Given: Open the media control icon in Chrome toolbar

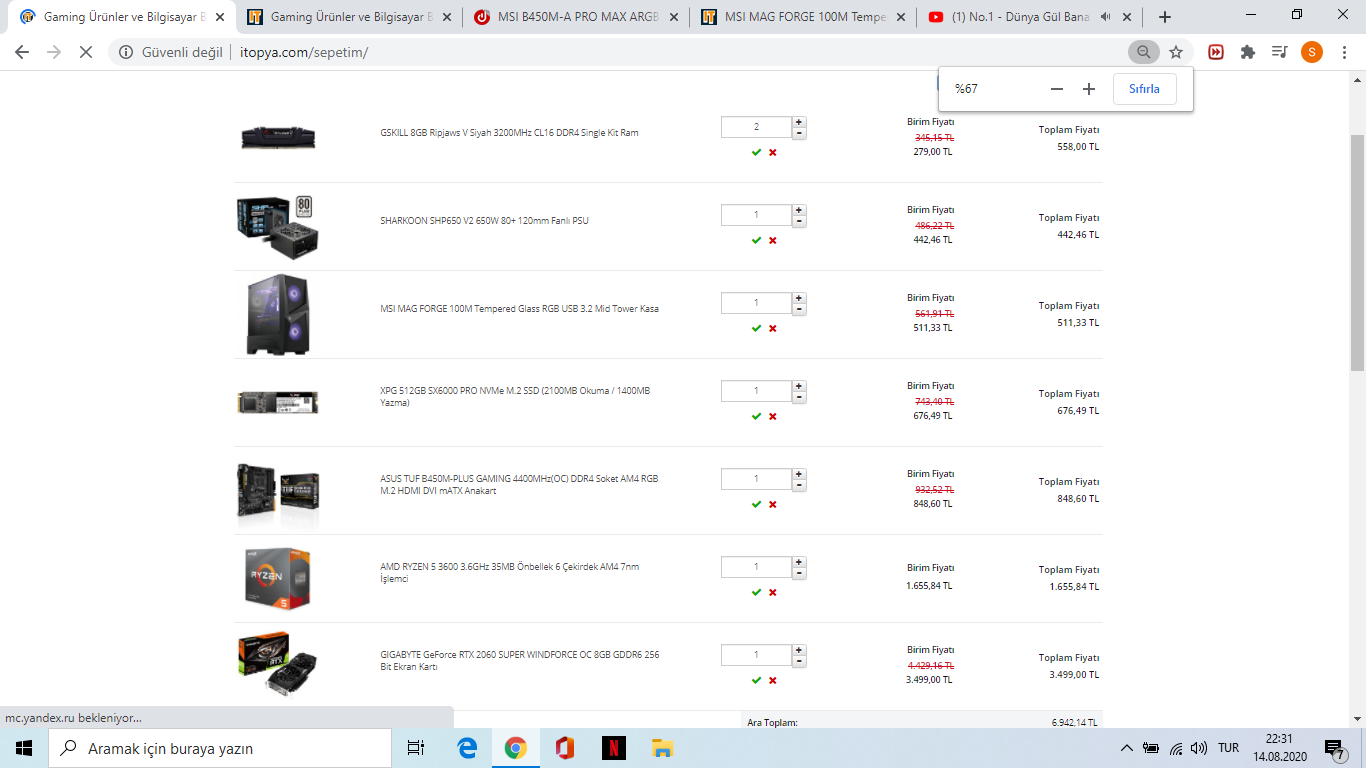Looking at the screenshot, I should pos(1279,52).
